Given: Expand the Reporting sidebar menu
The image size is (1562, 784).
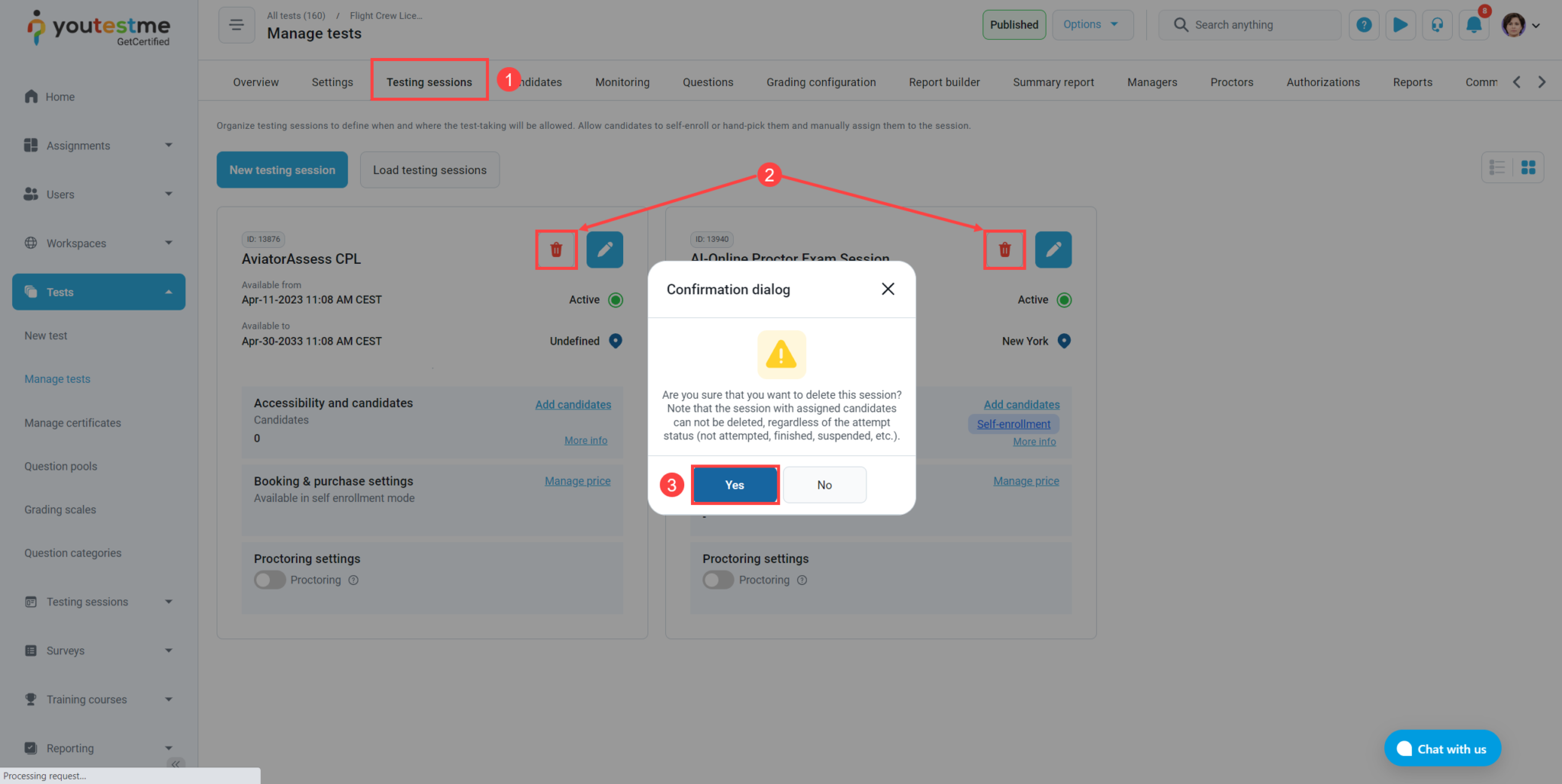Looking at the screenshot, I should (99, 748).
